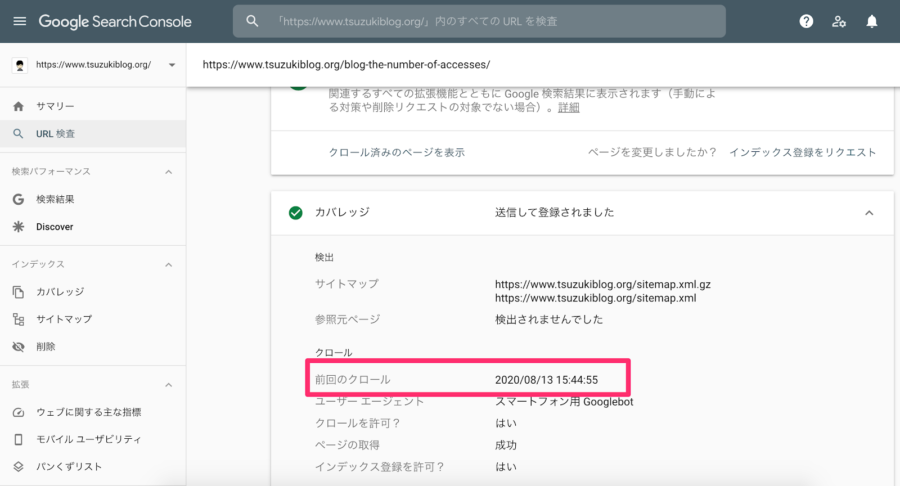Collapse the インデックス sidebar section

click(169, 265)
